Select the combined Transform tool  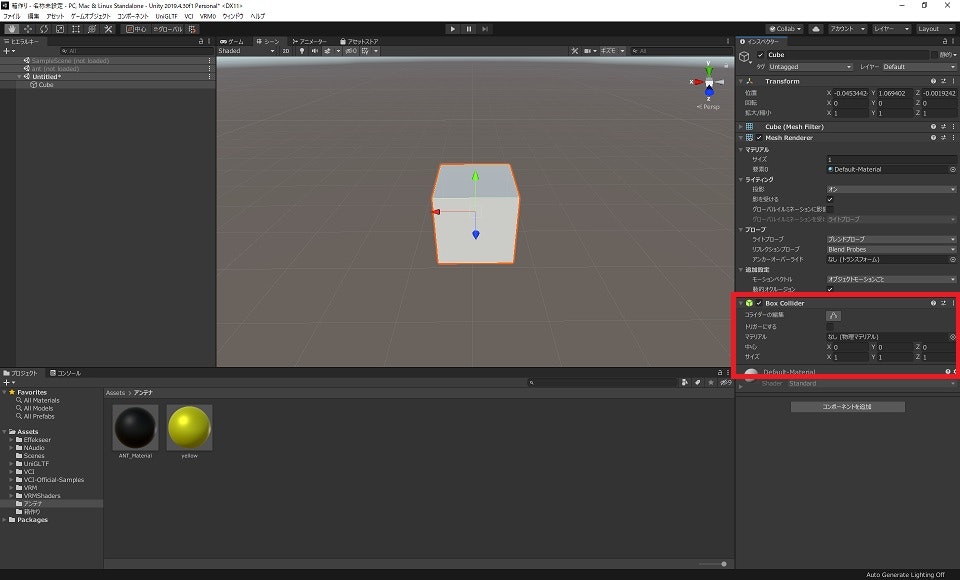(x=92, y=29)
